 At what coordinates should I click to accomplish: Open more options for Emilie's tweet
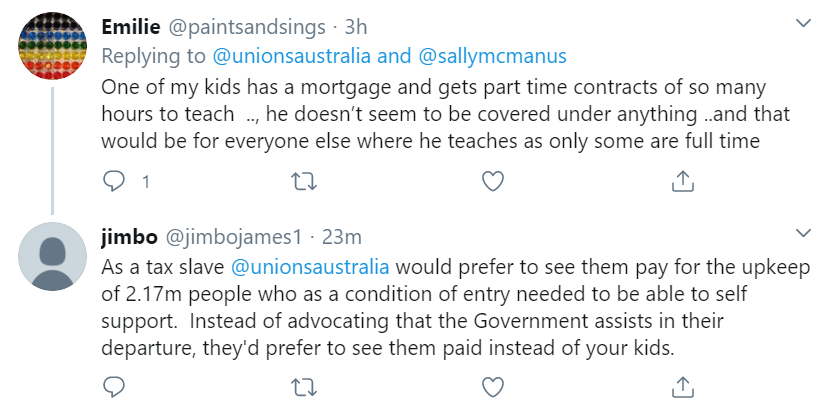tap(802, 22)
